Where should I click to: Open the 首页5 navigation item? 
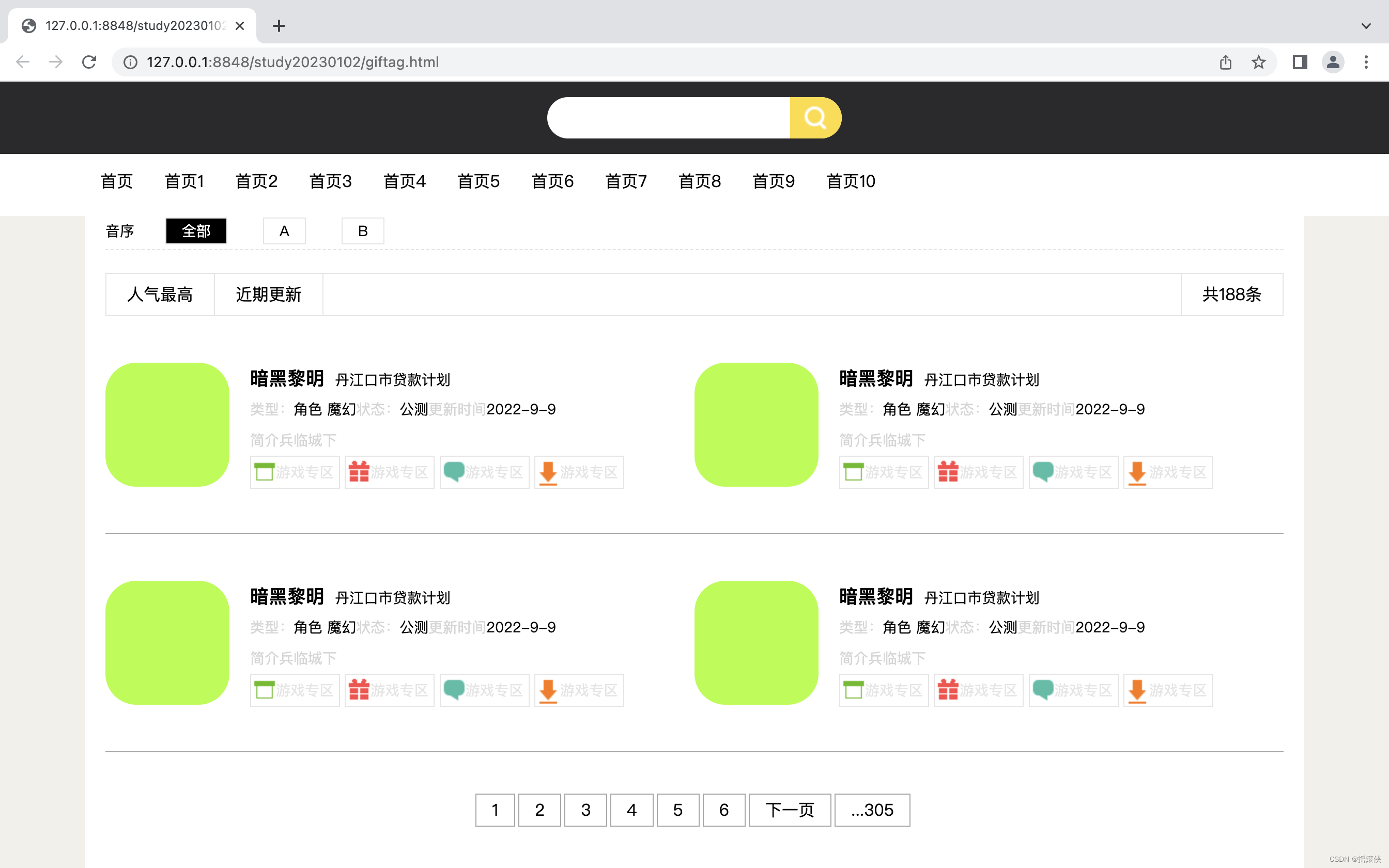[479, 181]
